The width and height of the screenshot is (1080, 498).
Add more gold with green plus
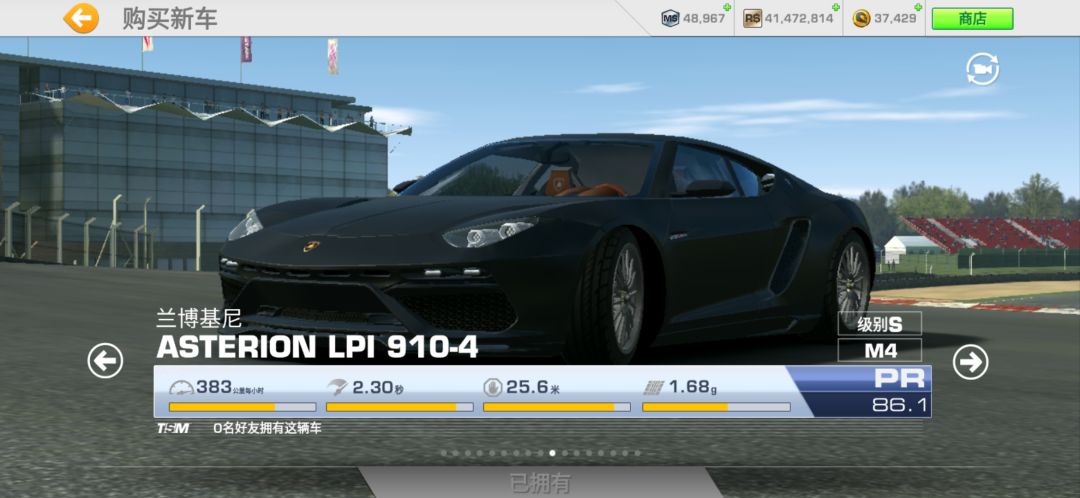pyautogui.click(x=919, y=8)
